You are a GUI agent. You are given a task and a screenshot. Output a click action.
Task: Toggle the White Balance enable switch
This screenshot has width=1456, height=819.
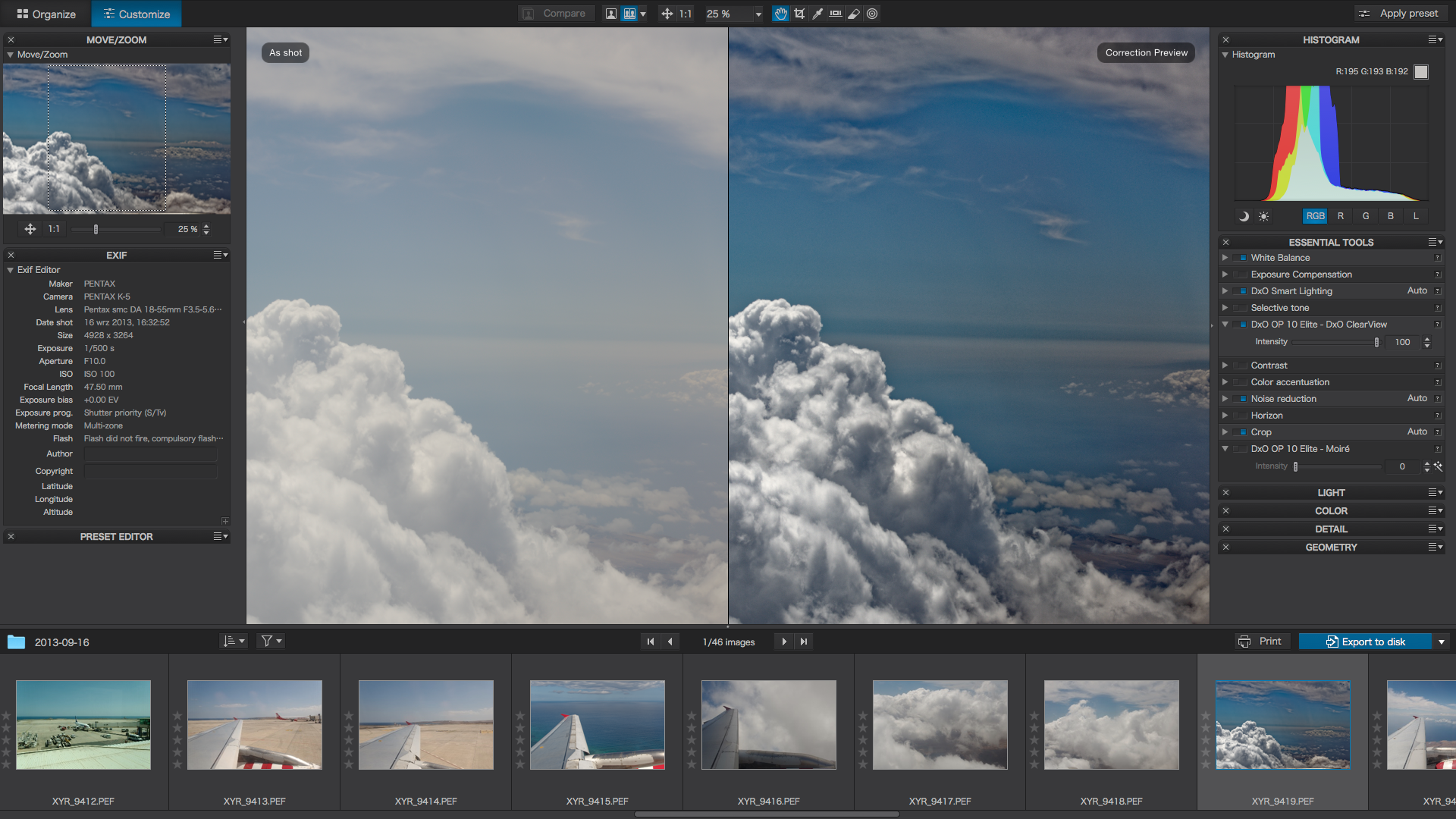pyautogui.click(x=1241, y=258)
